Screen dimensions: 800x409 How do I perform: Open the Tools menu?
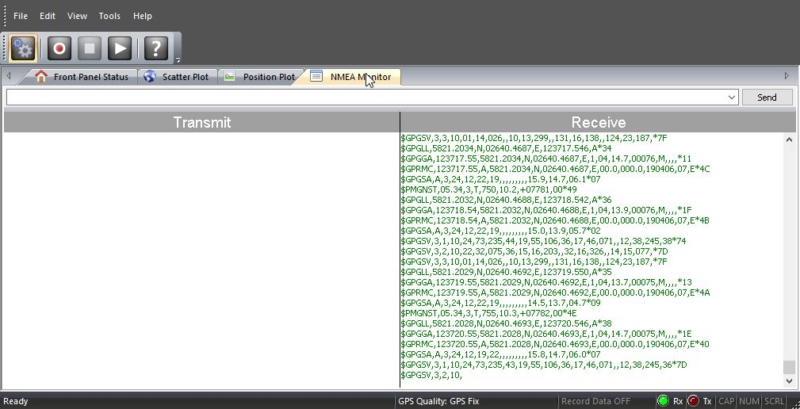[110, 16]
